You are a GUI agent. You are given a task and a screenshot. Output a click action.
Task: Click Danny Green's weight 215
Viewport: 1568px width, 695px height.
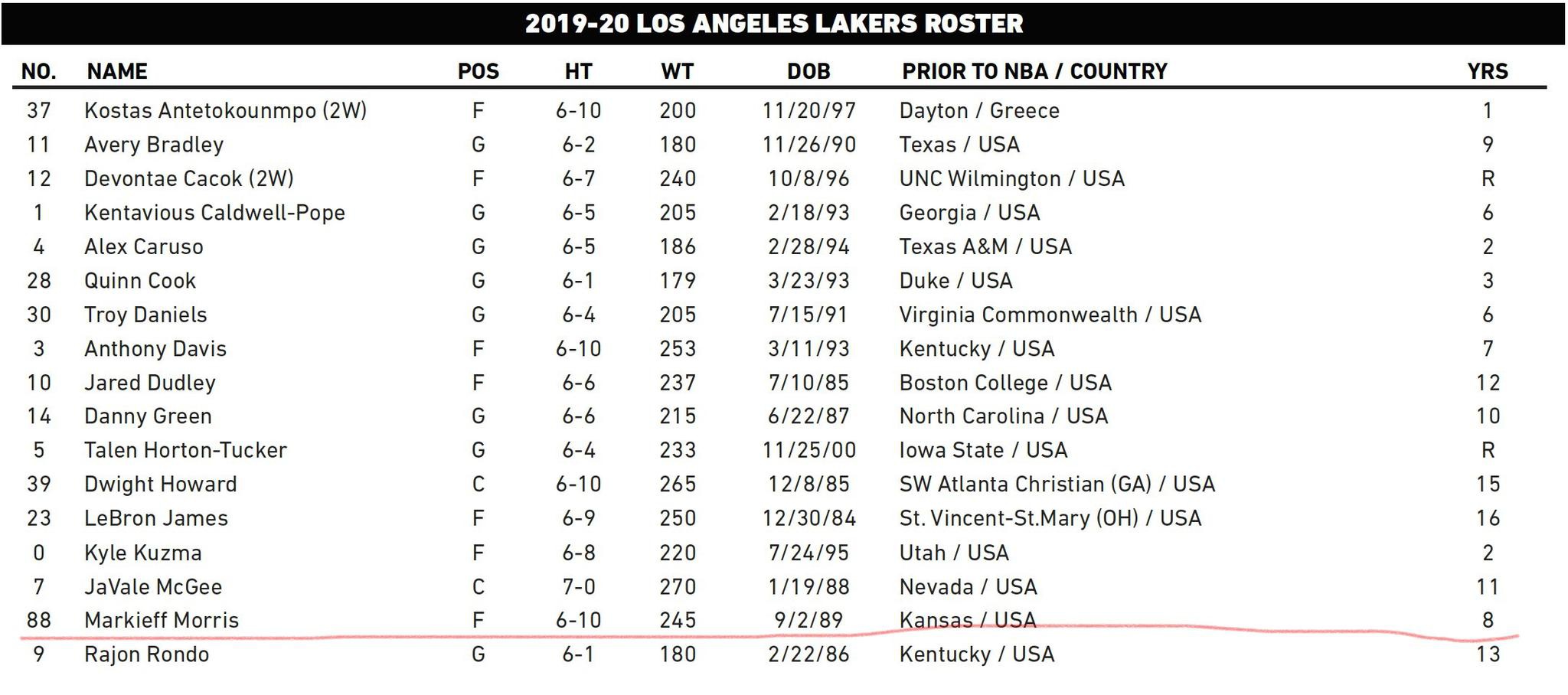pos(678,416)
